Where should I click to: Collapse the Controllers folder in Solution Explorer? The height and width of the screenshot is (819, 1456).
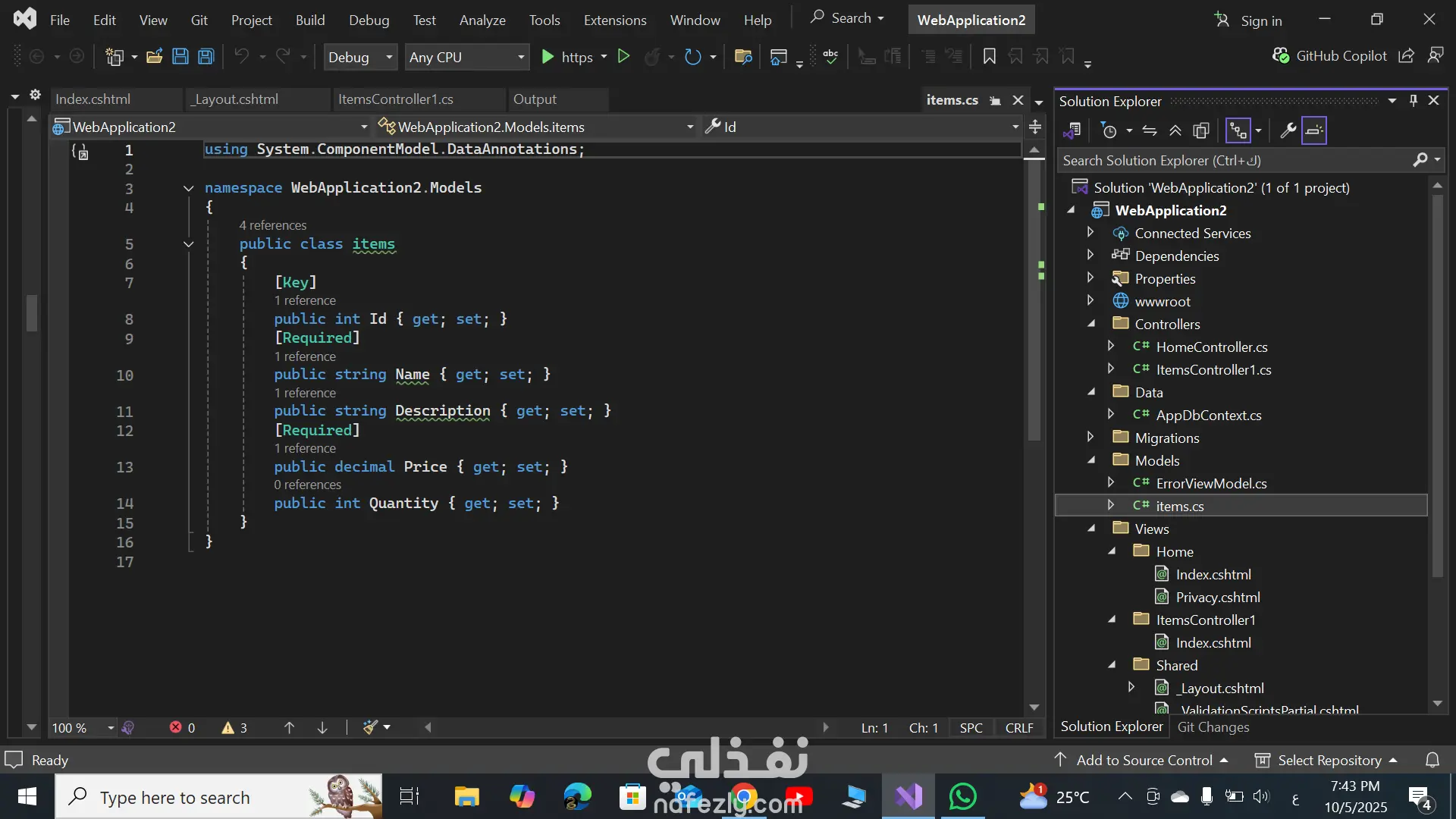coord(1091,324)
